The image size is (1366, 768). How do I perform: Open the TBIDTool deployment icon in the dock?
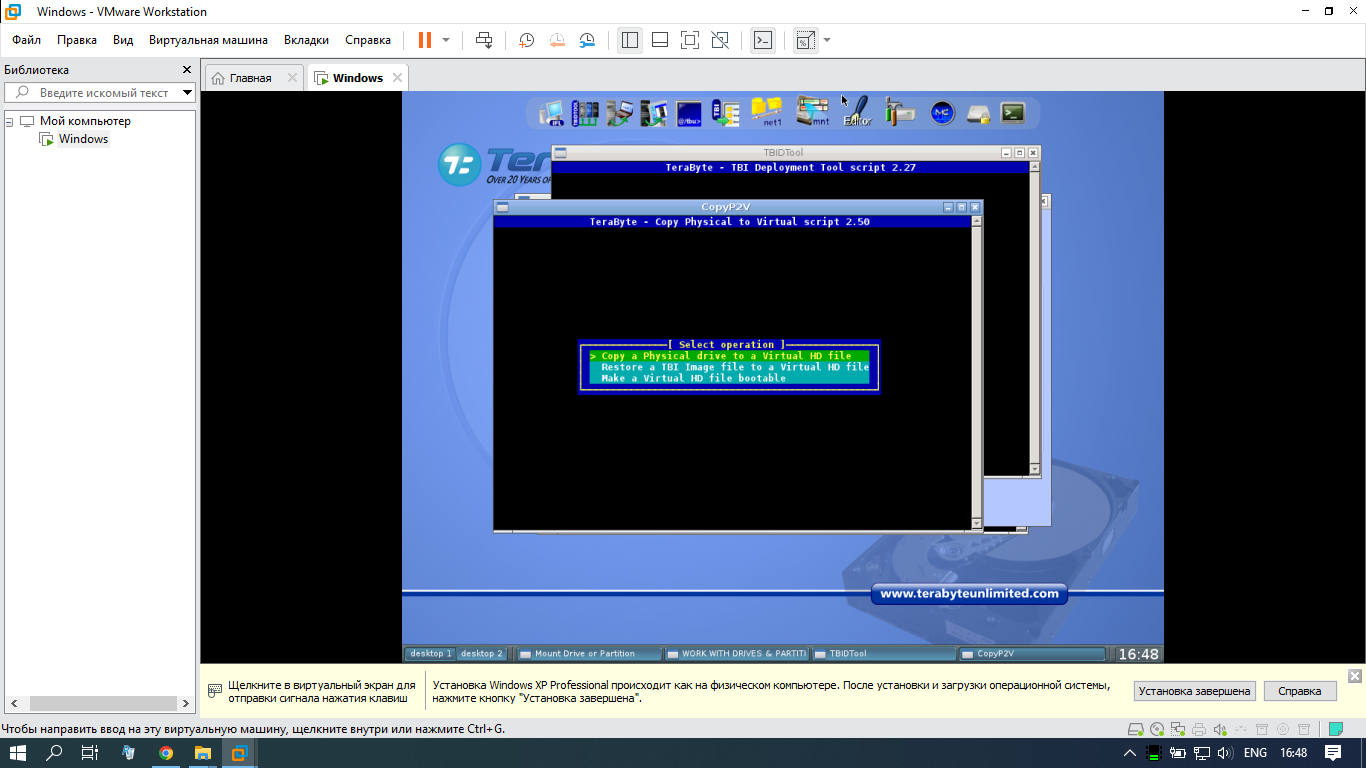(x=584, y=113)
